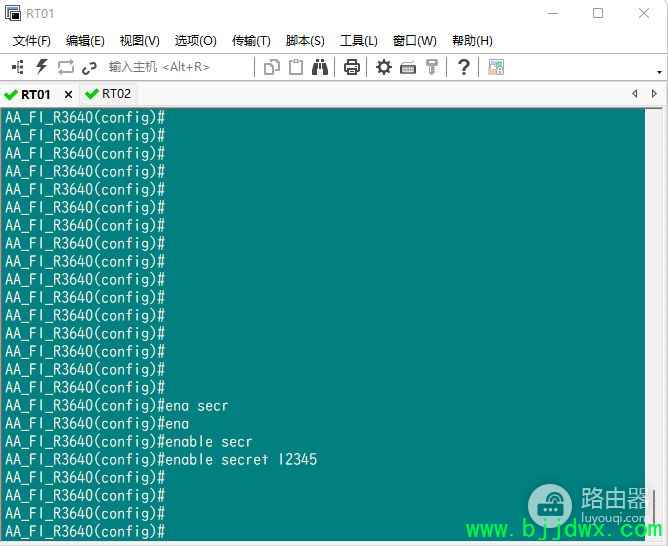
Task: Click the keyboard Keymap Editor icon
Action: pyautogui.click(x=408, y=68)
